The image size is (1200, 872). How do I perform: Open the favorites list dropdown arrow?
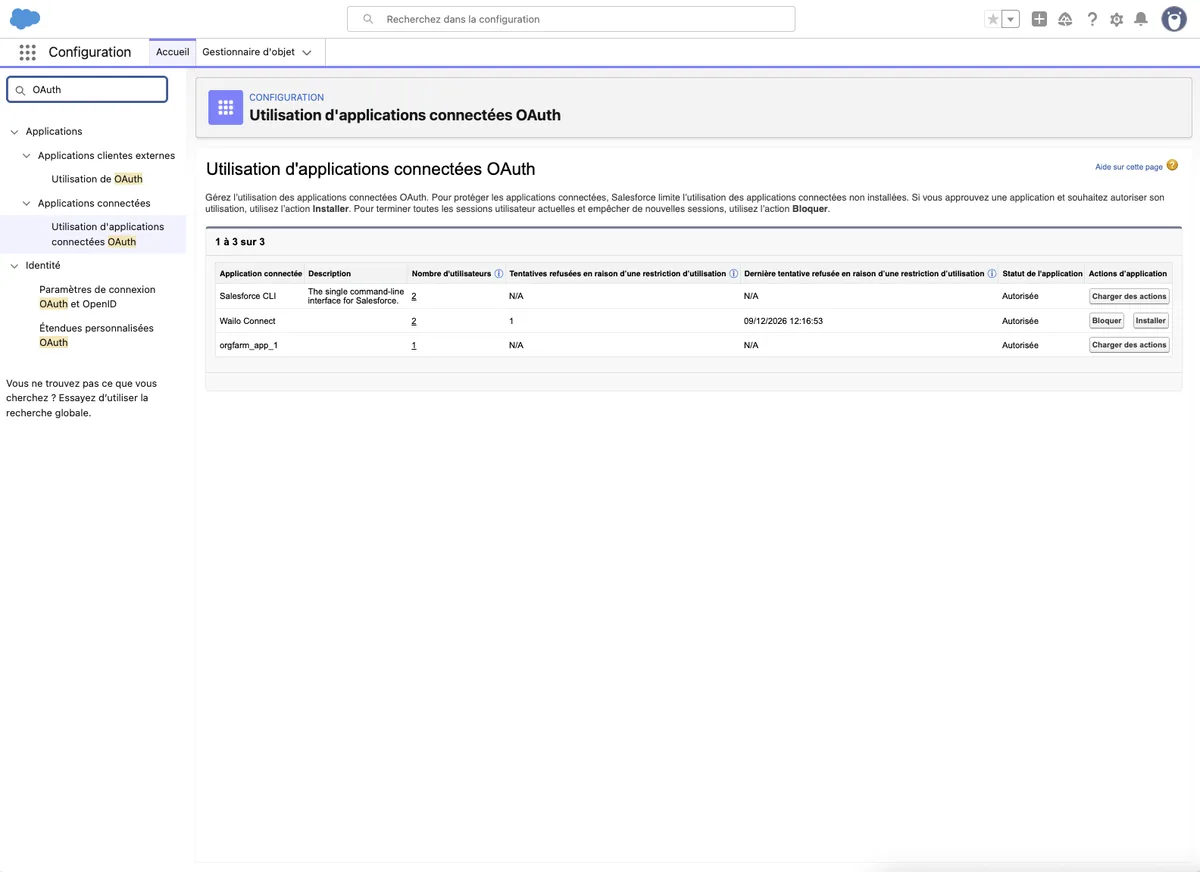(x=1011, y=19)
